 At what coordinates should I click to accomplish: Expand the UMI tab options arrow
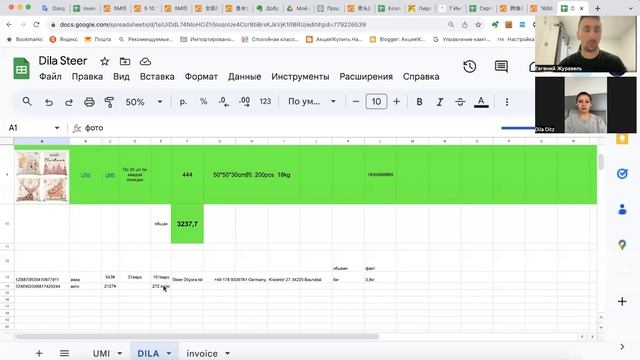120,353
